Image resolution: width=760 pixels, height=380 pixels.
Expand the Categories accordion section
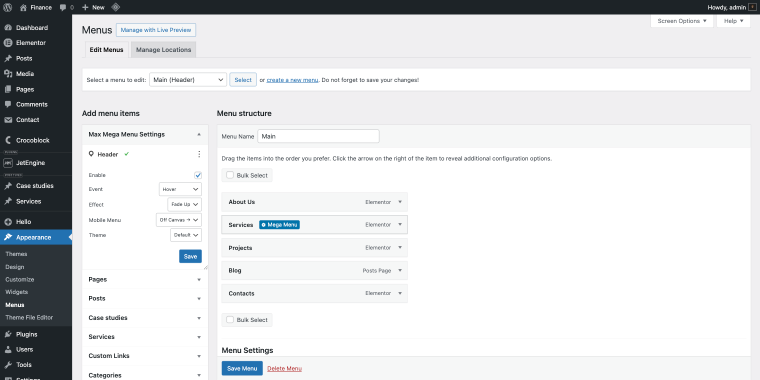145,375
